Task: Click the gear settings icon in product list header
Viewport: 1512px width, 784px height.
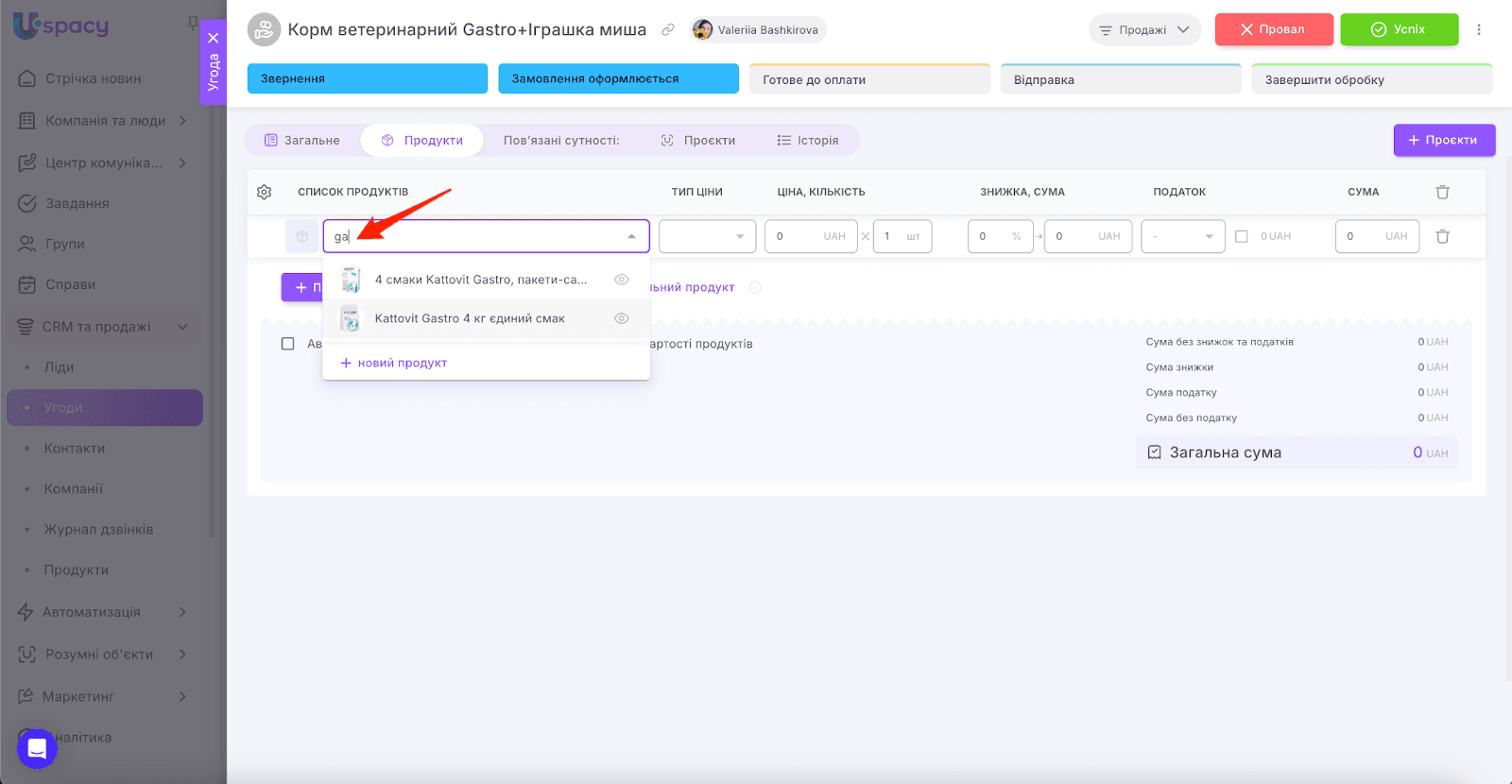Action: coord(265,192)
